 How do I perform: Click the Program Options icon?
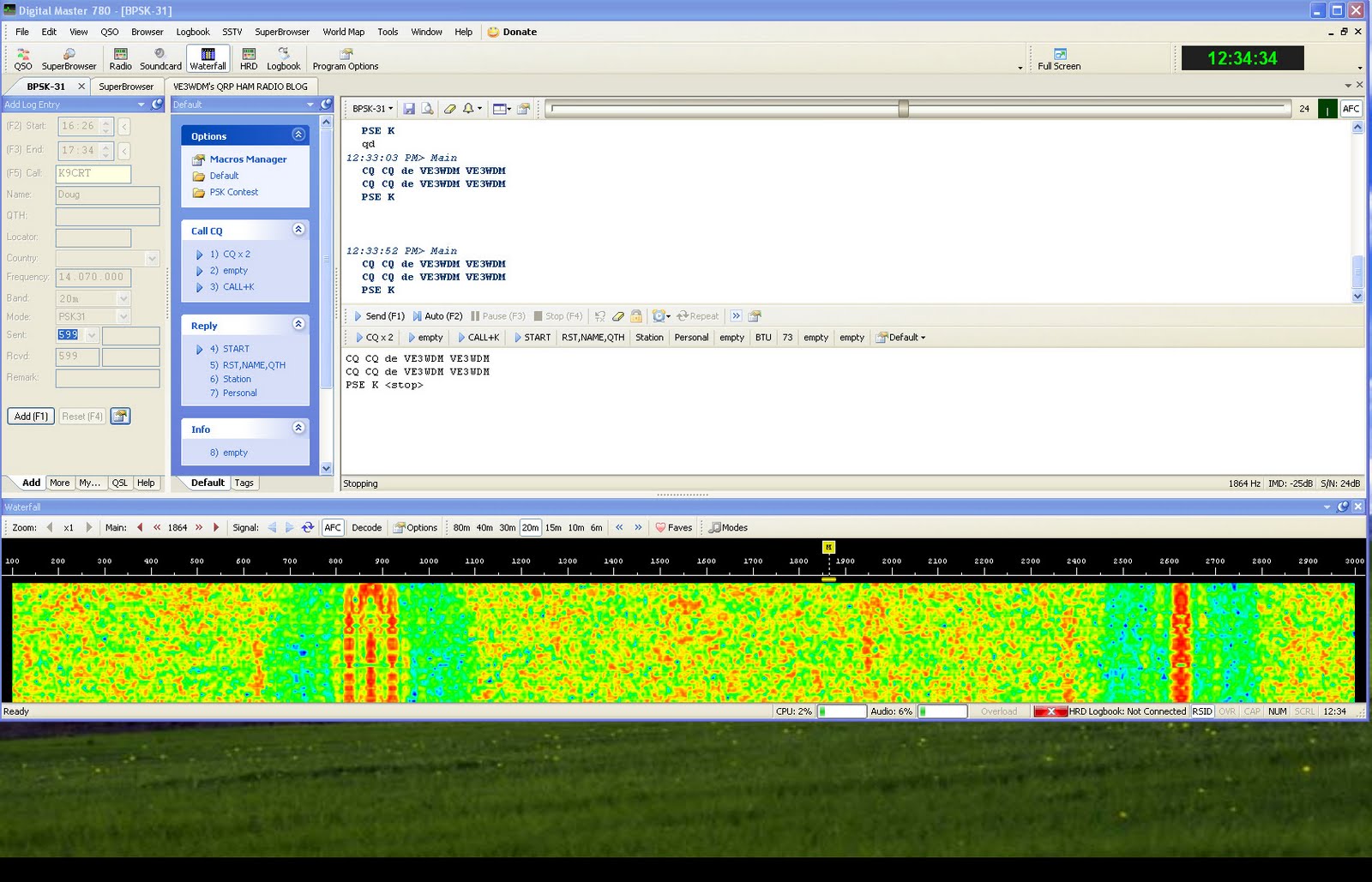[x=343, y=58]
